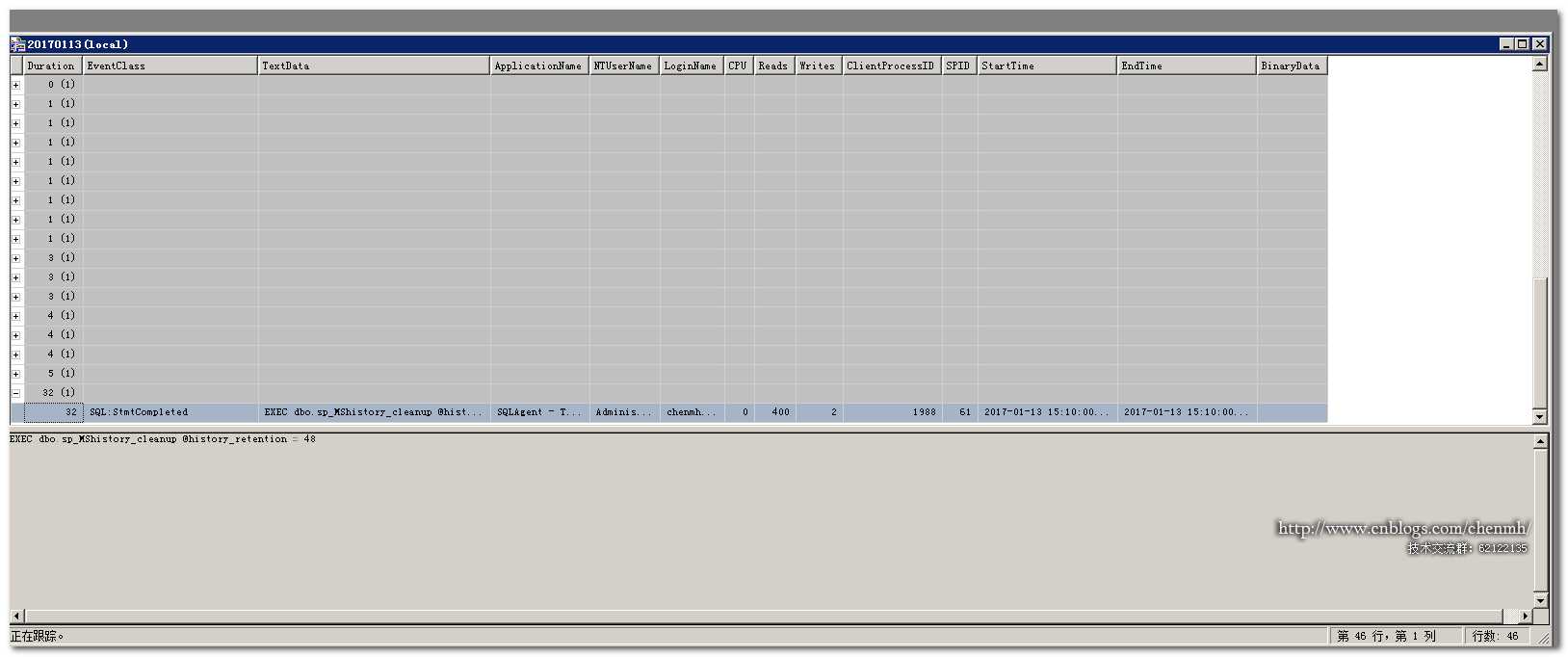Viewport: 1568px width, 657px height.
Task: Select the ClientProcessID value 1988
Action: pyautogui.click(x=892, y=412)
